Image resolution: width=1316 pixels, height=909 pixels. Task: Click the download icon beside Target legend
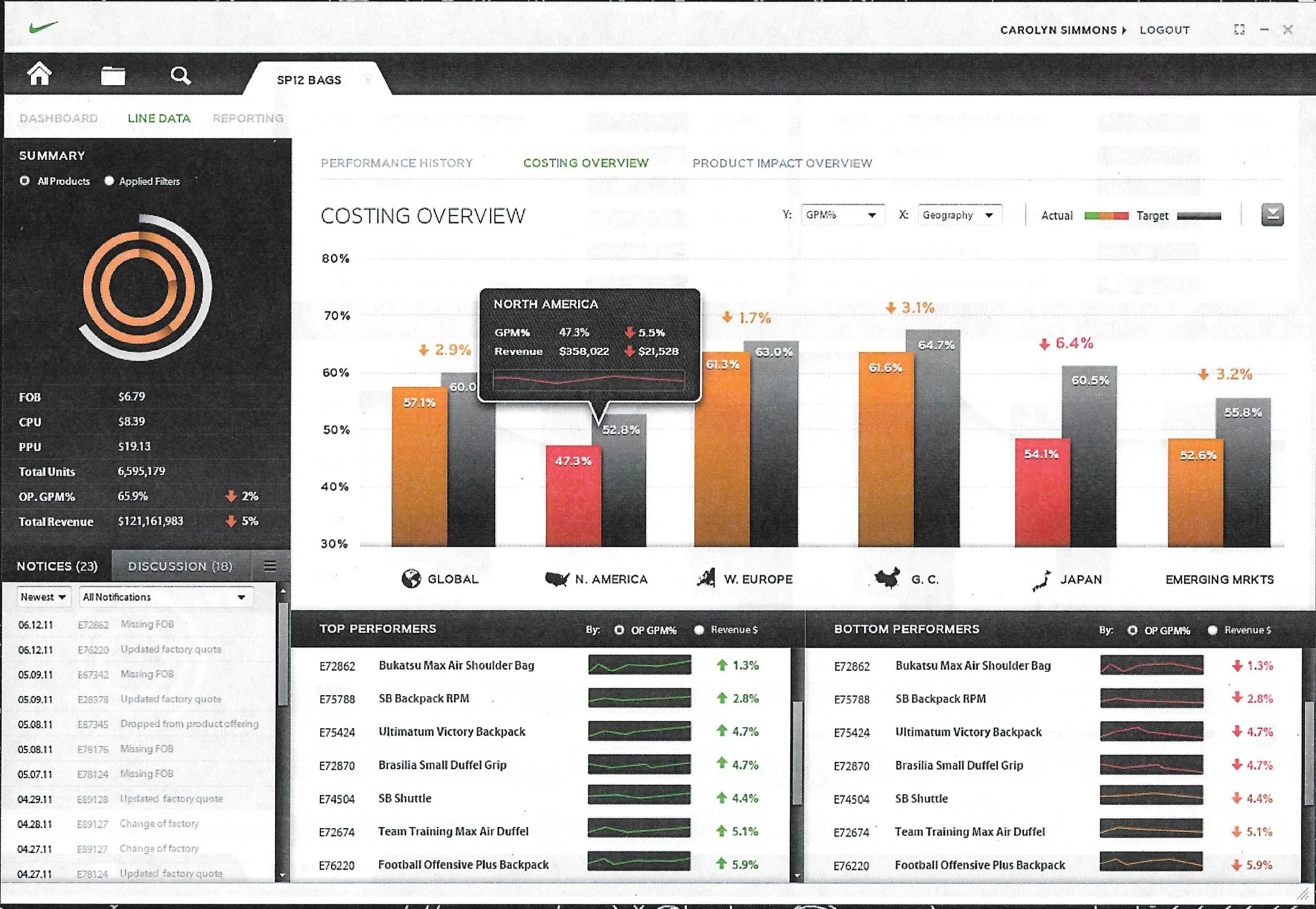(x=1272, y=215)
